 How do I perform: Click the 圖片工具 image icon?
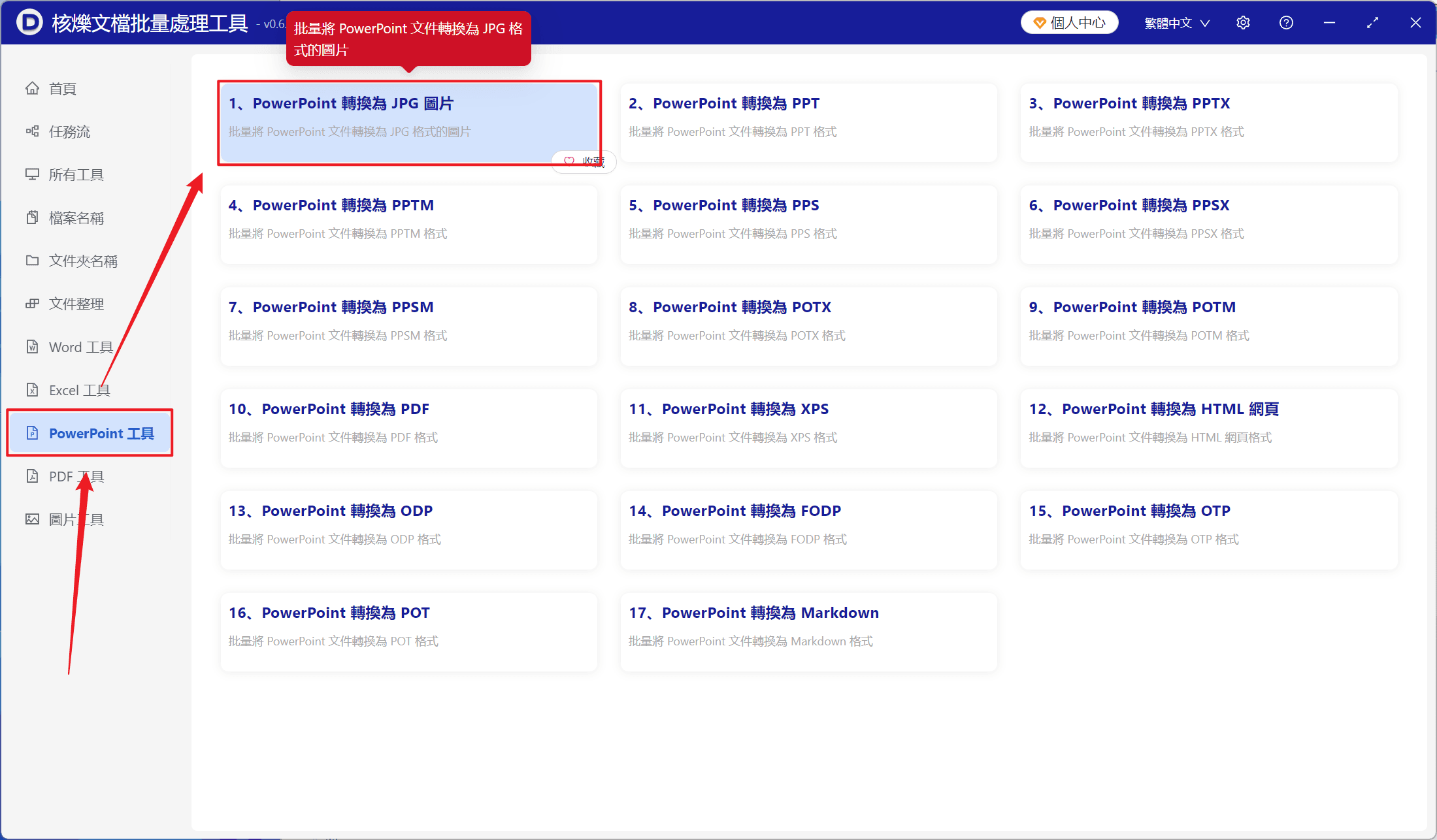[32, 519]
